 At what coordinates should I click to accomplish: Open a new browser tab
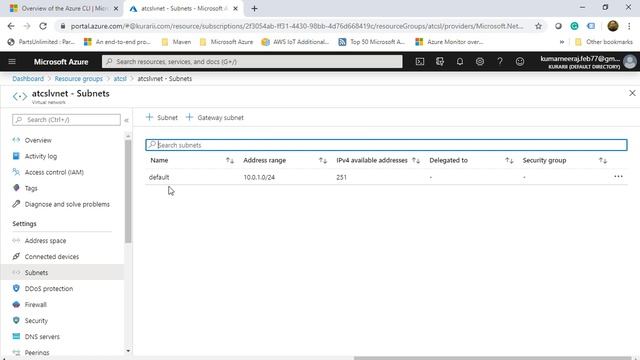coord(254,8)
